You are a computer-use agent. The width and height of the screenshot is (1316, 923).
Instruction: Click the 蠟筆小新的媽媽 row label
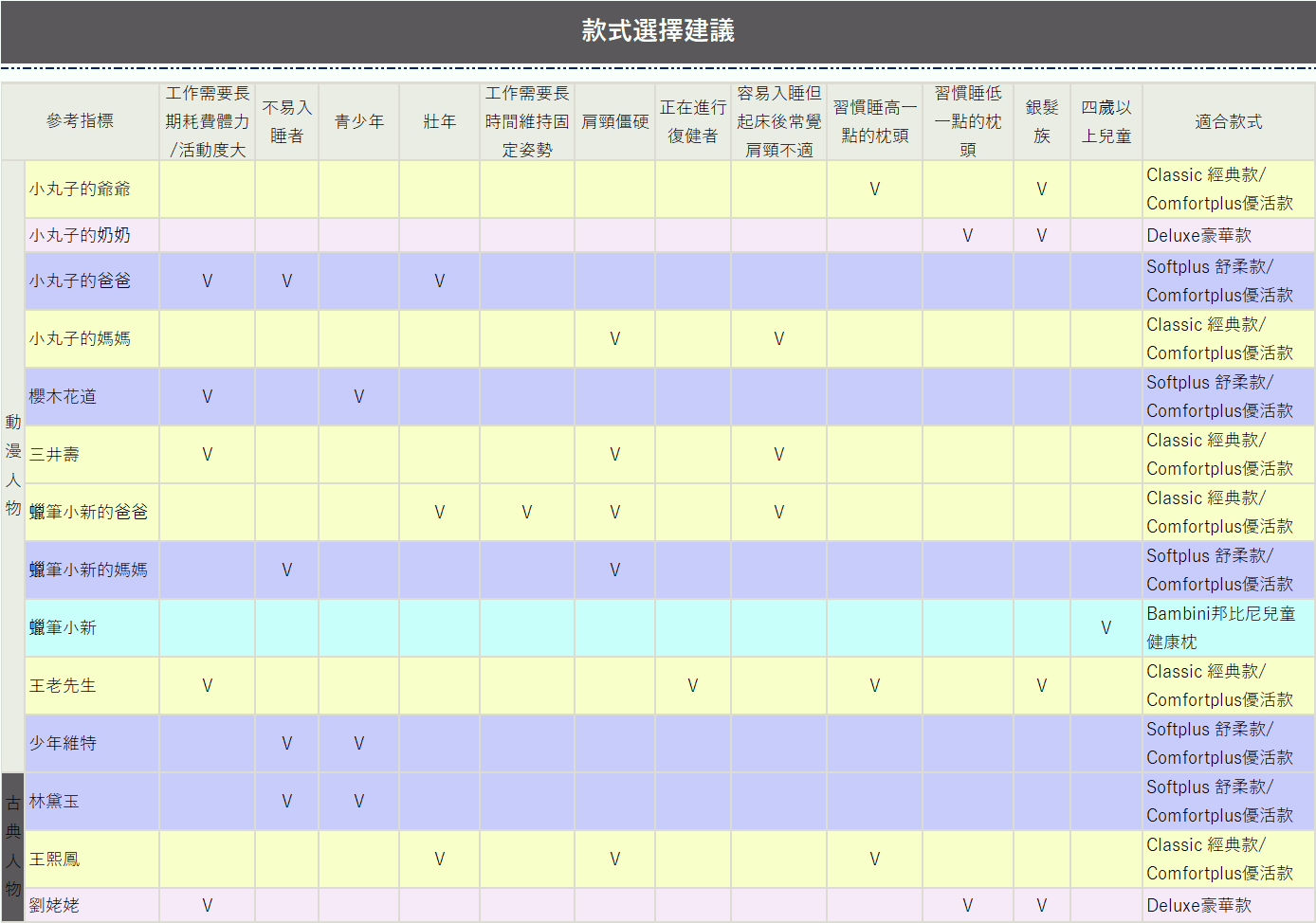click(92, 570)
